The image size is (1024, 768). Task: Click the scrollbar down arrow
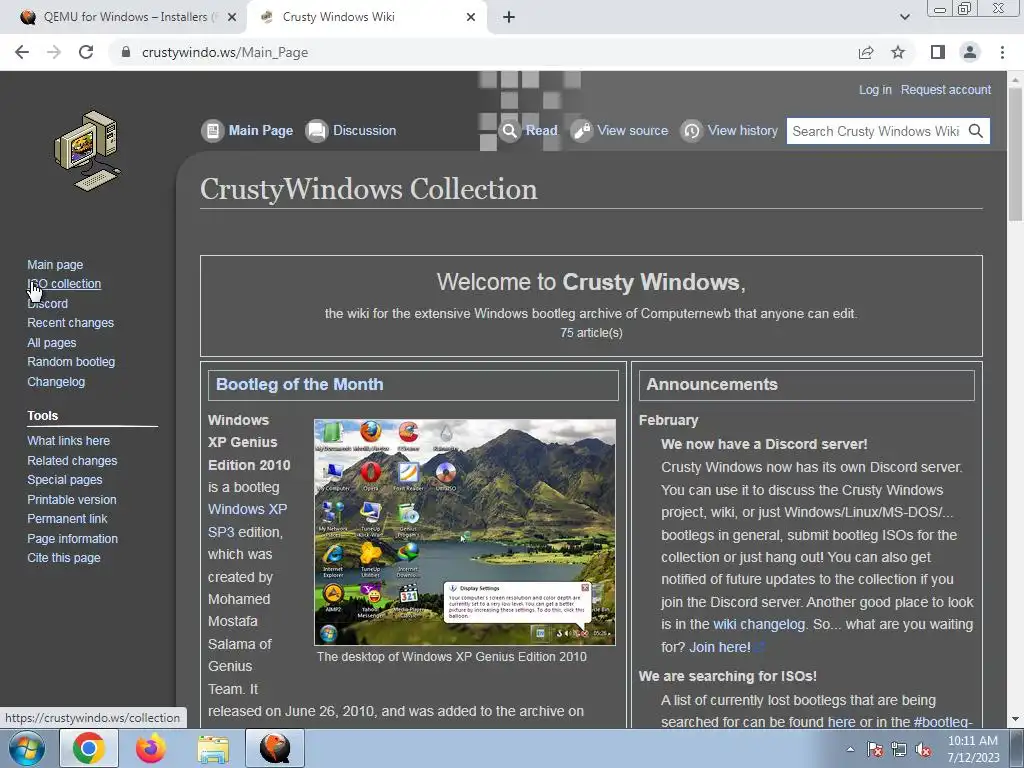coord(1015,719)
